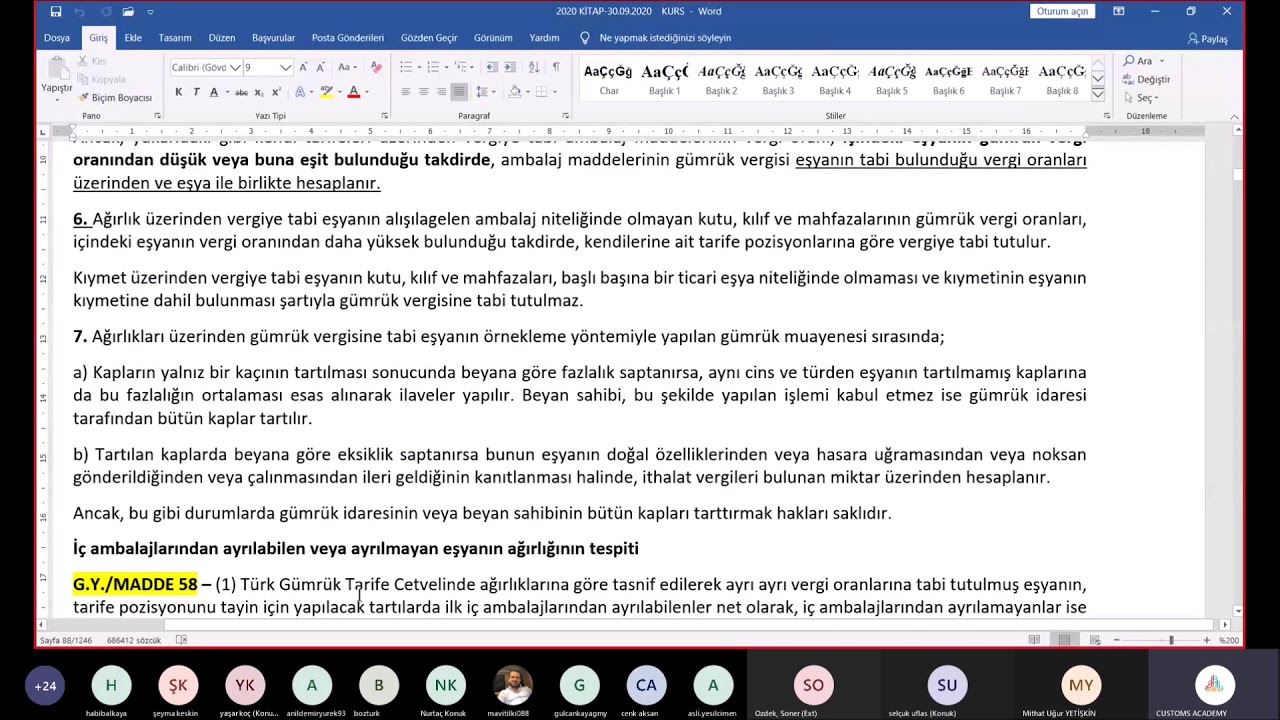Apply superscript formatting
Image resolution: width=1280 pixels, height=720 pixels.
(x=275, y=92)
